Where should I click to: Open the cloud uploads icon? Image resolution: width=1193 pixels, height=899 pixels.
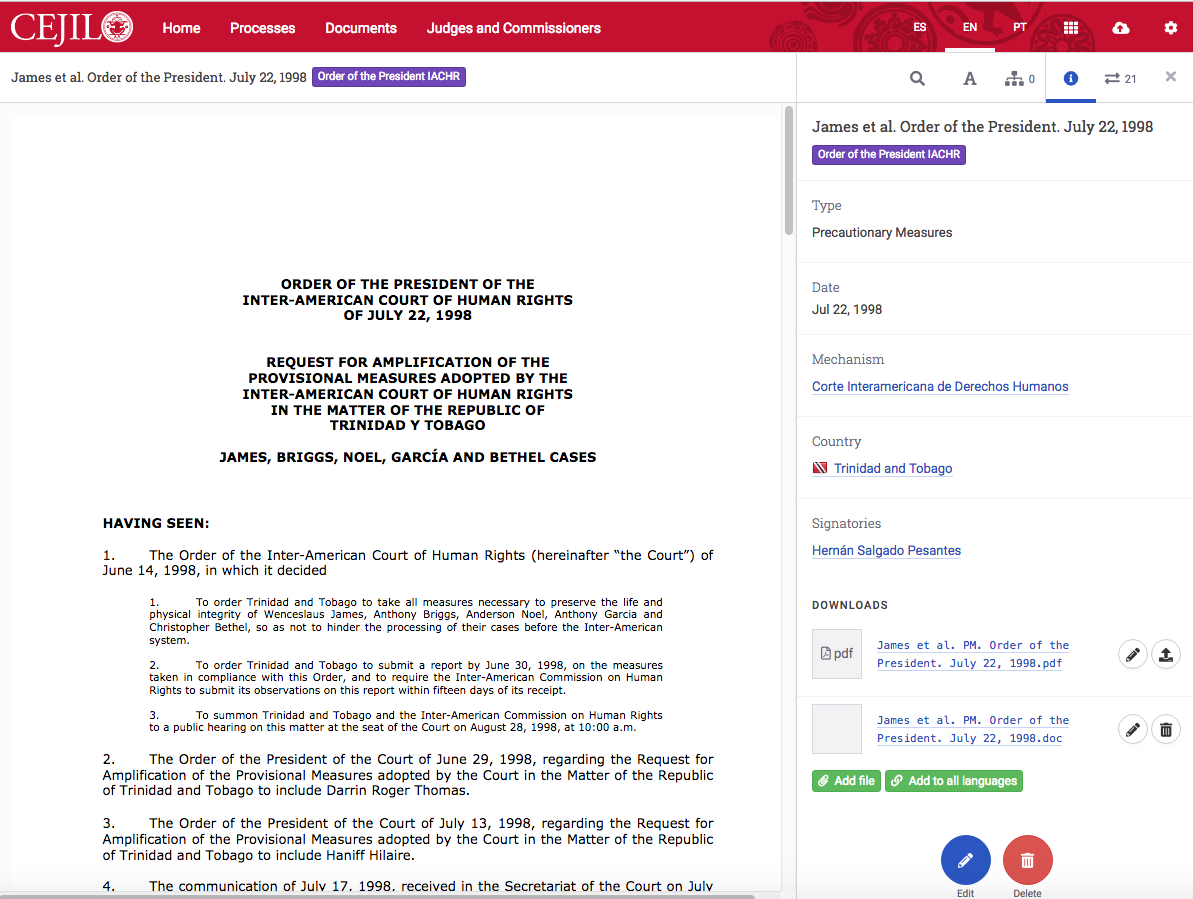point(1121,28)
